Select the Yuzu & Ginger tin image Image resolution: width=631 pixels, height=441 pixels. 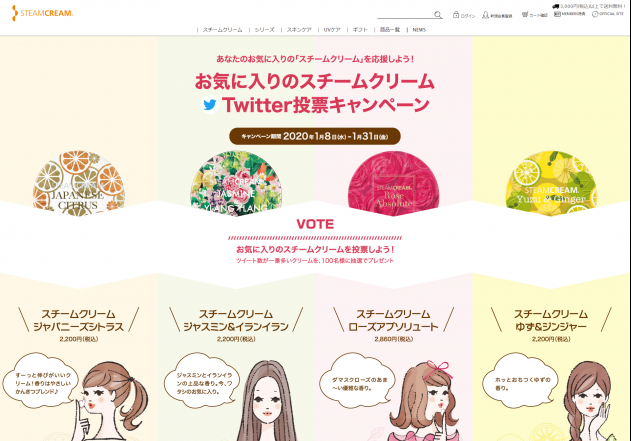551,183
